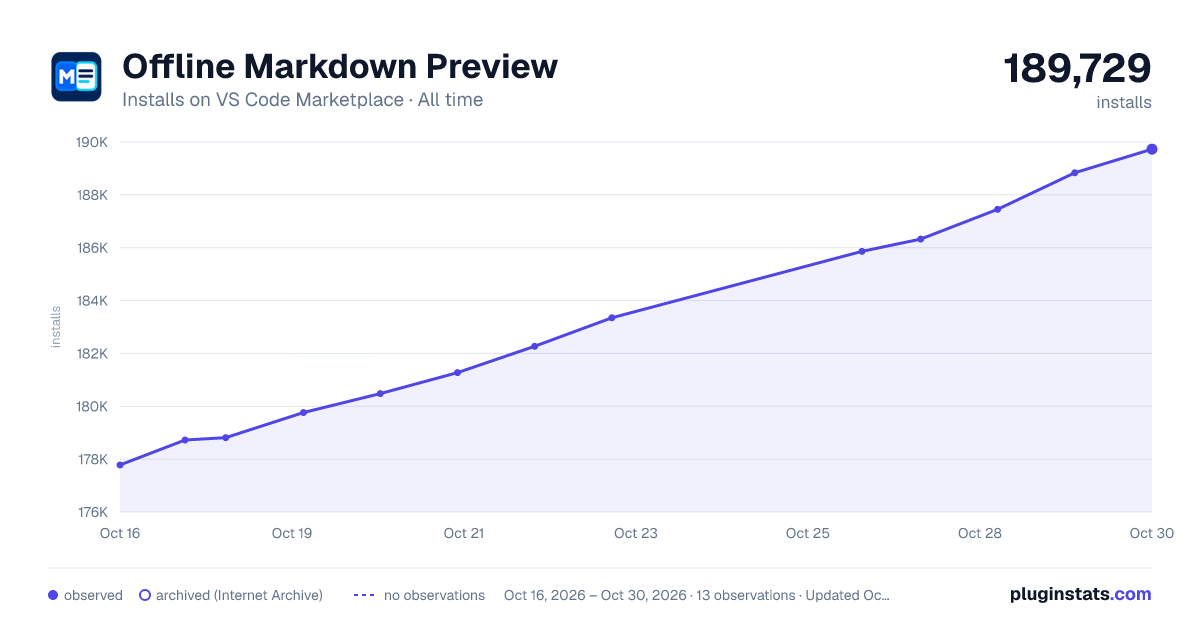
Task: Click the 178K y-axis label
Action: coord(92,460)
